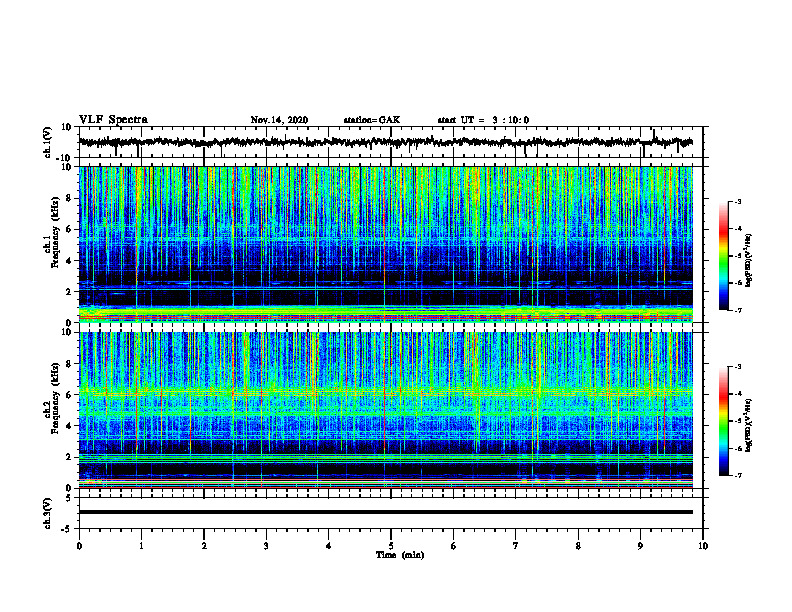Click the ch.3 flat voltage trace

click(386, 512)
